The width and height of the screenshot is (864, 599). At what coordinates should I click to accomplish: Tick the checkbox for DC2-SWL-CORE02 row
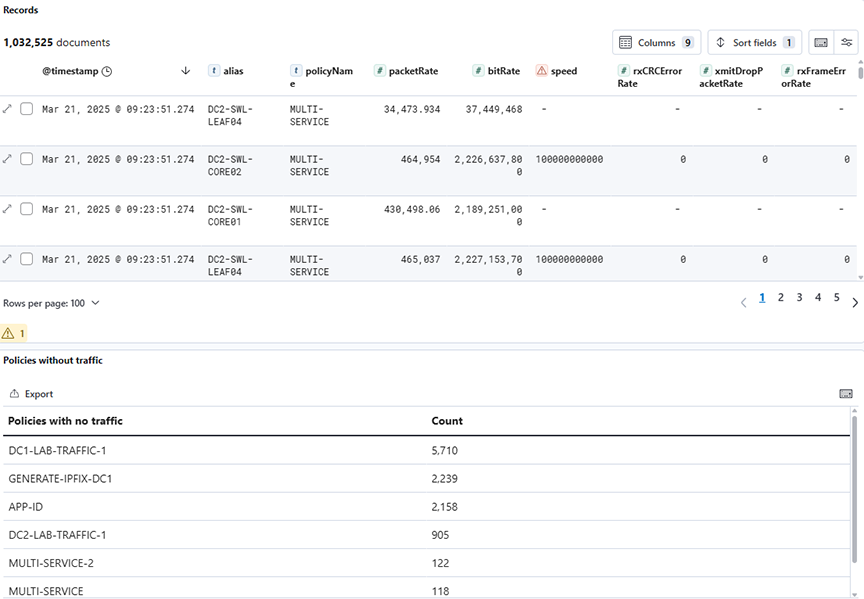click(27, 159)
